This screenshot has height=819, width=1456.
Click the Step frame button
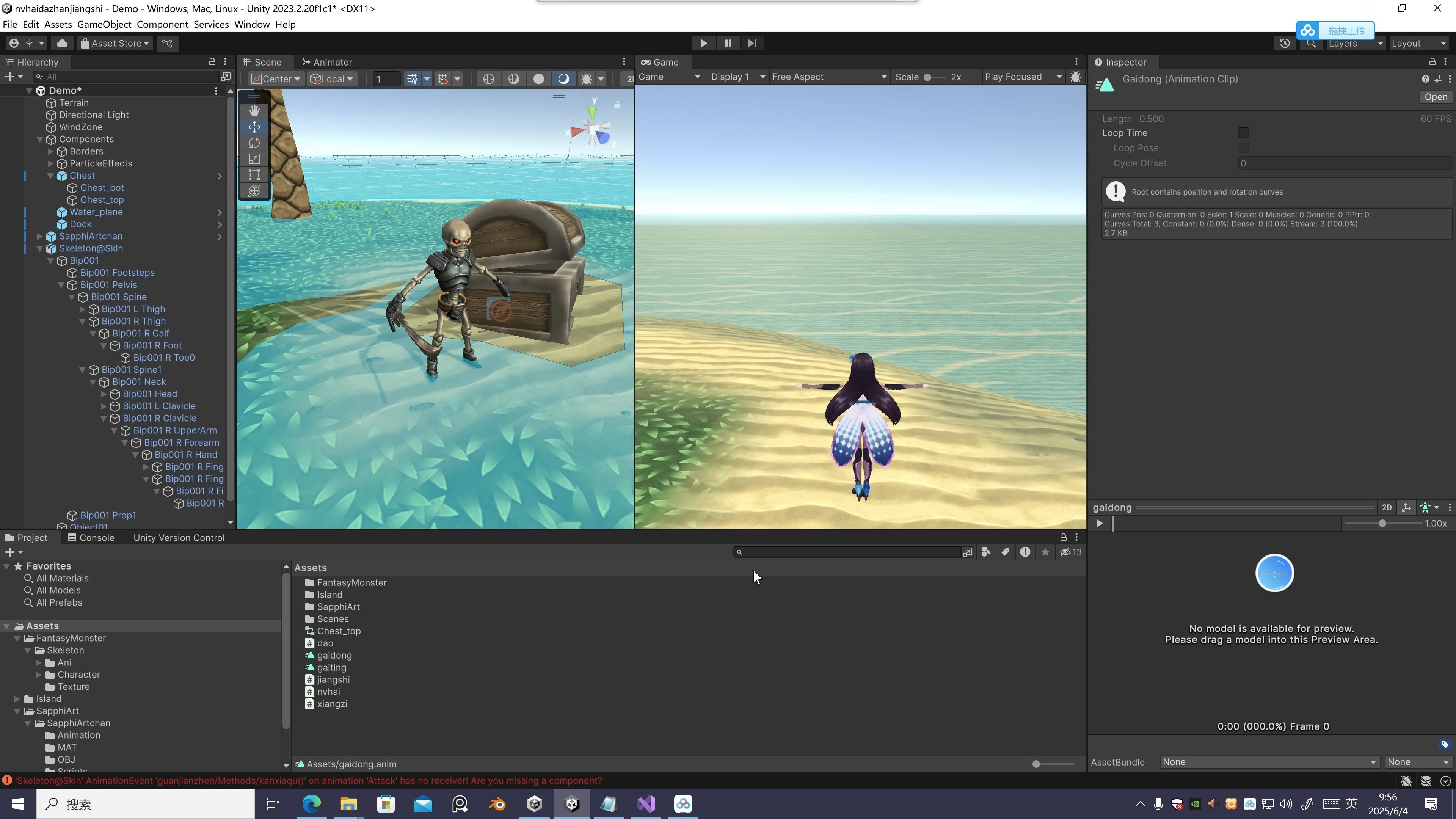click(752, 43)
